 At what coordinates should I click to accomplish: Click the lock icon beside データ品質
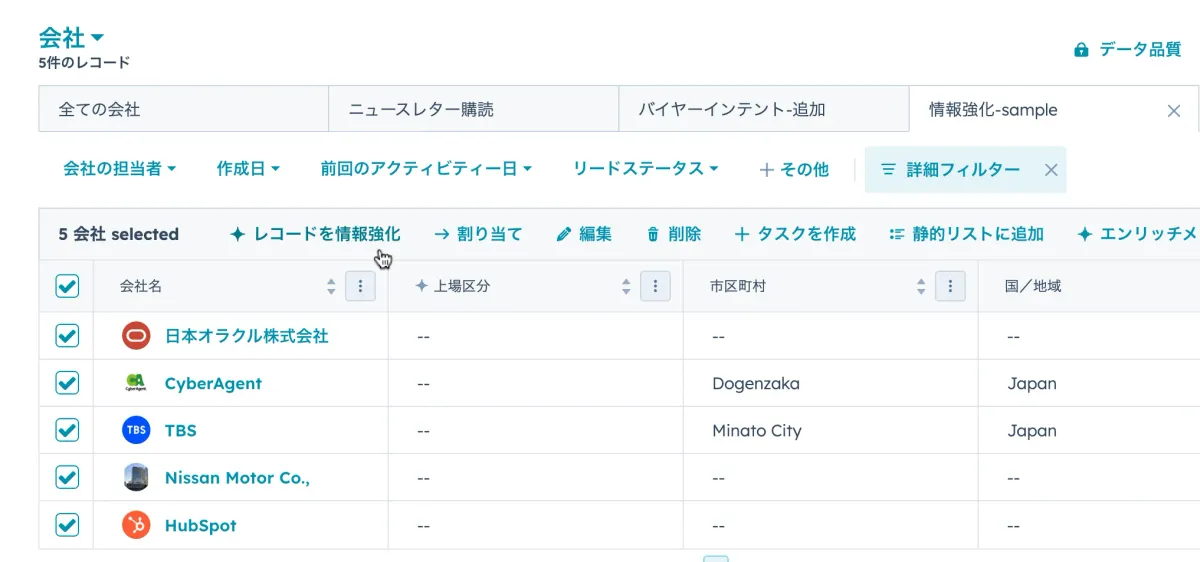pos(1081,50)
